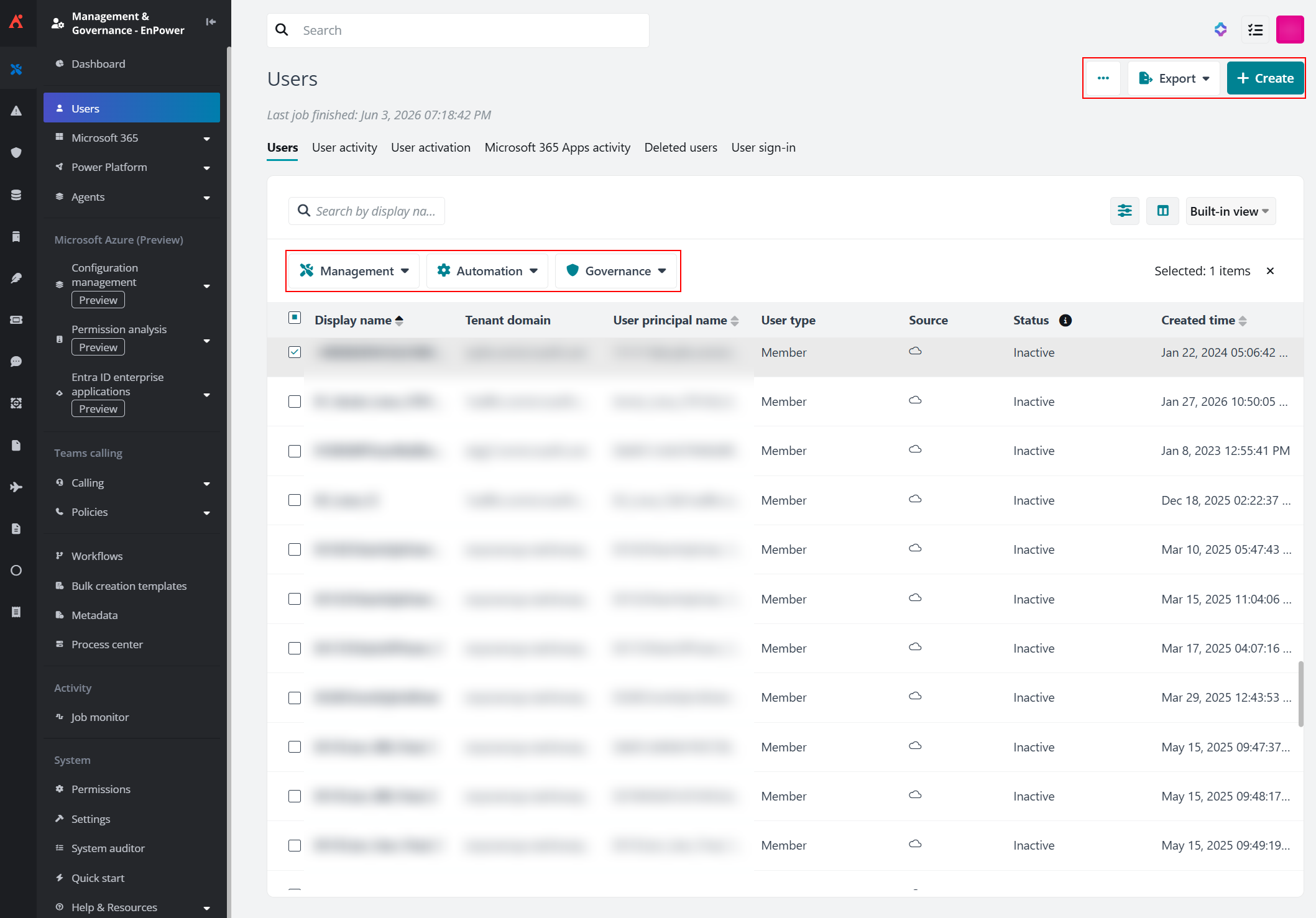This screenshot has width=1316, height=918.
Task: Open the airplane icon in left rail
Action: 17,487
